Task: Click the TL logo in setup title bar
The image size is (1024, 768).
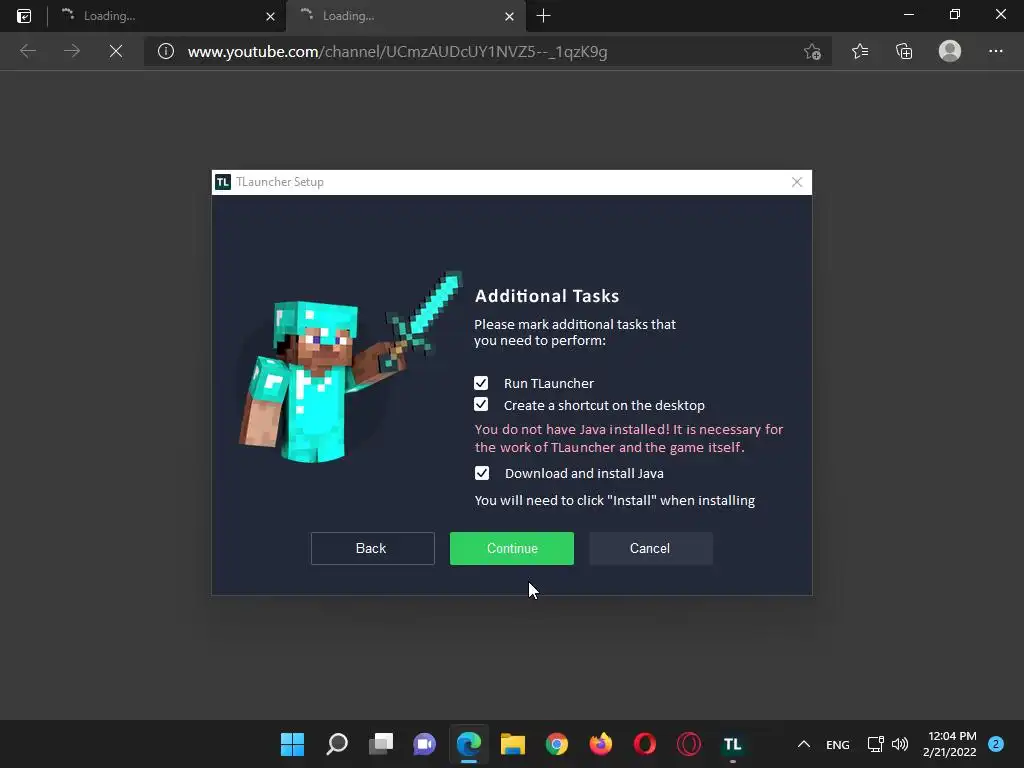Action: (x=223, y=182)
